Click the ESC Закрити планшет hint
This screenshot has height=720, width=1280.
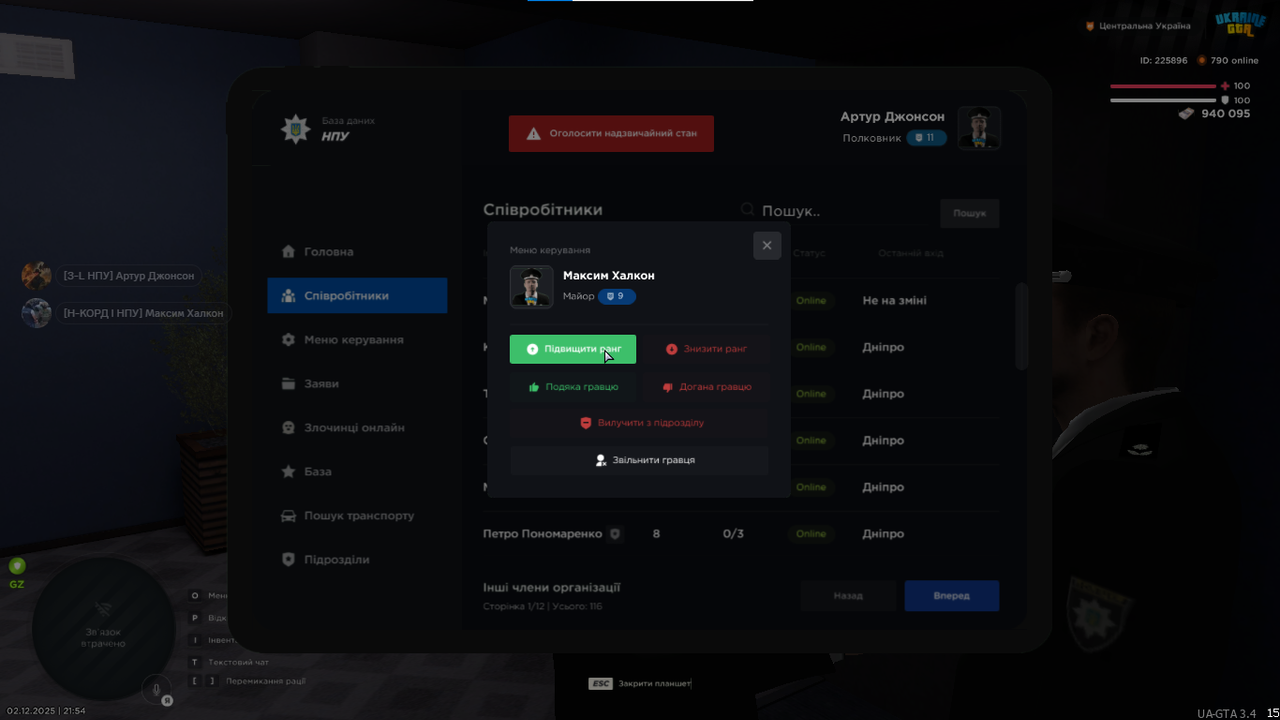pyautogui.click(x=640, y=684)
